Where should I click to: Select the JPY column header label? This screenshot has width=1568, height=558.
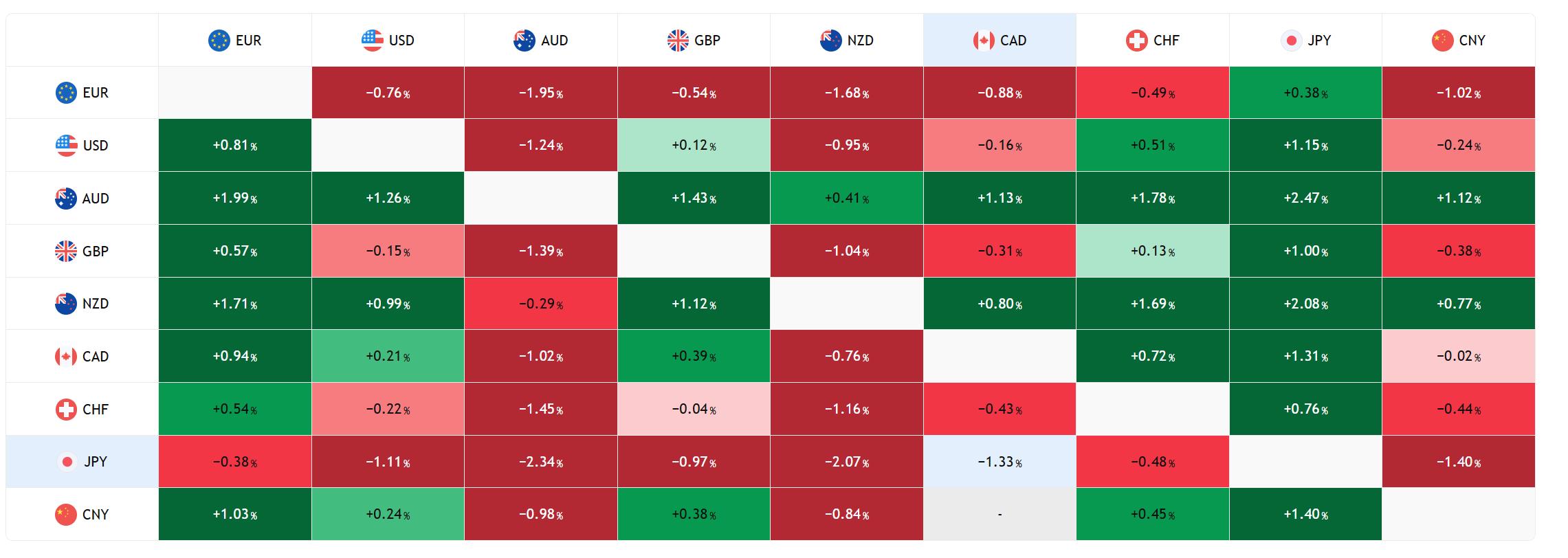click(x=1319, y=41)
